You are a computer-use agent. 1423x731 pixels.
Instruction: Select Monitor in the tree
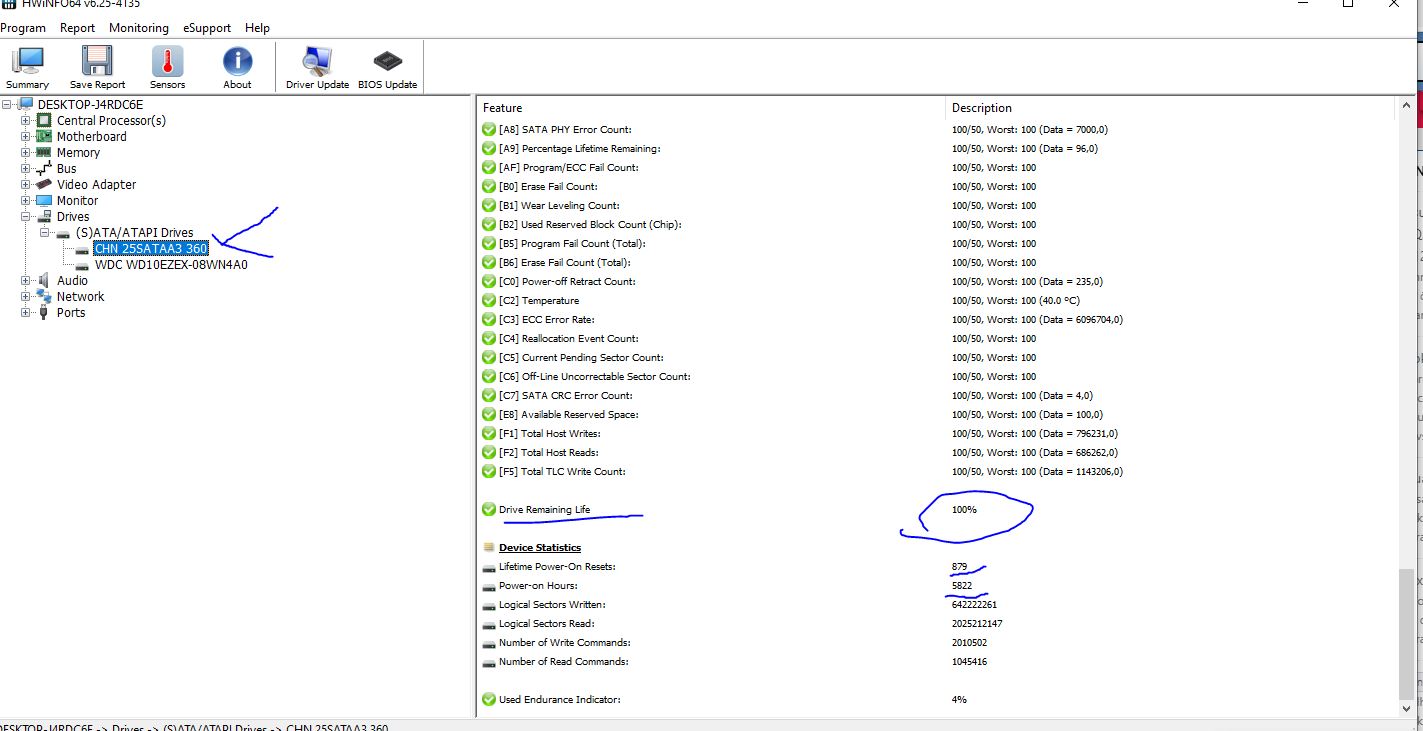click(x=77, y=200)
